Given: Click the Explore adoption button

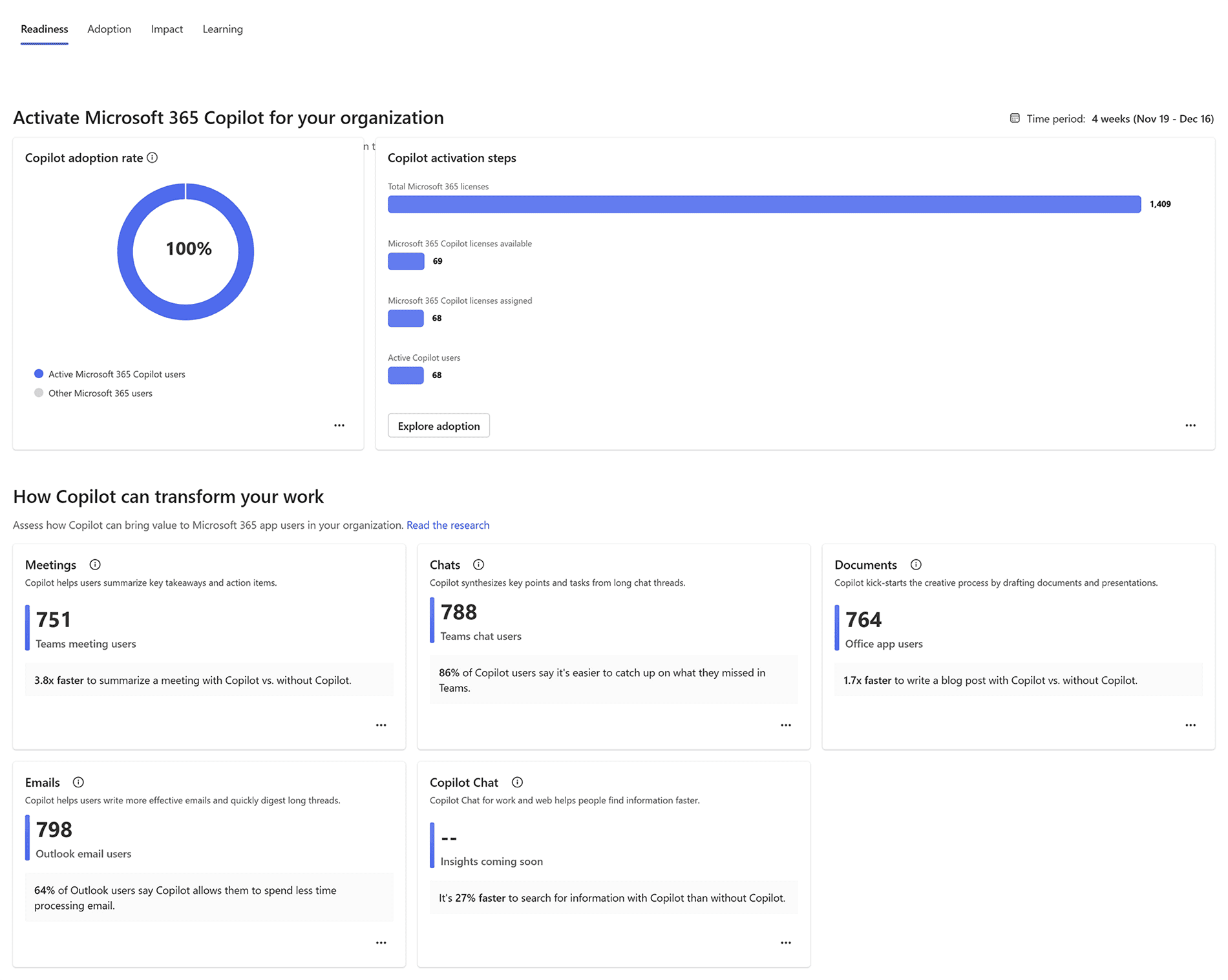Looking at the screenshot, I should click(x=439, y=426).
